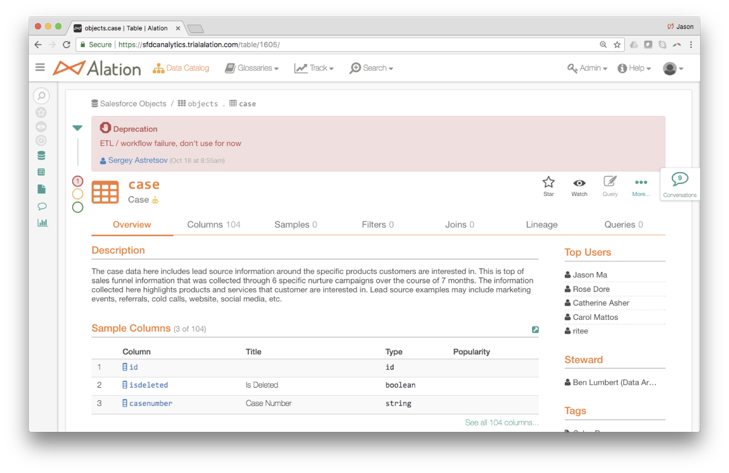Switch to the Columns 104 tab

(213, 225)
